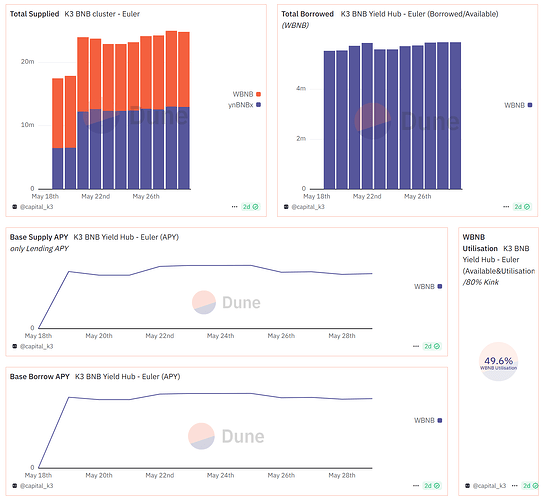542x500 pixels.
Task: Open the Total Borrowed panel's three-dot menu
Action: 506,207
